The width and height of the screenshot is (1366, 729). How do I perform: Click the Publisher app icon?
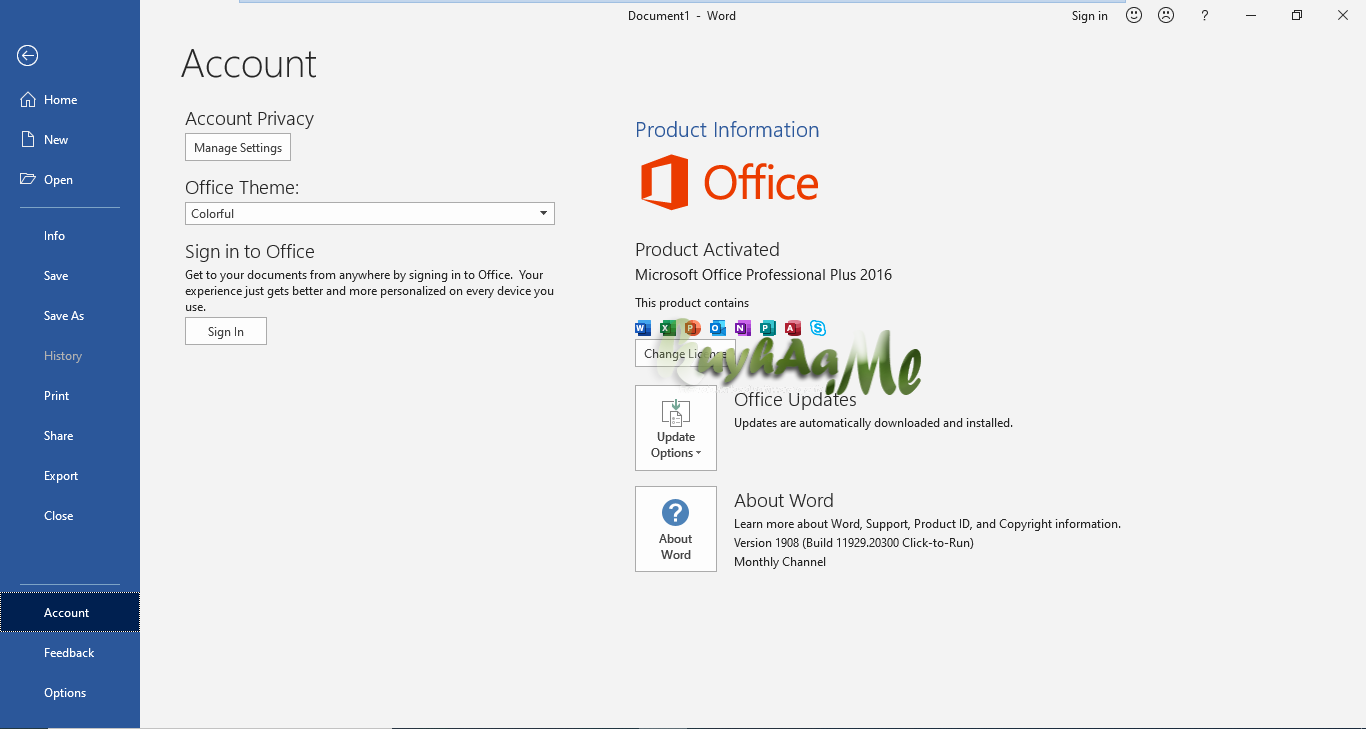coord(768,328)
